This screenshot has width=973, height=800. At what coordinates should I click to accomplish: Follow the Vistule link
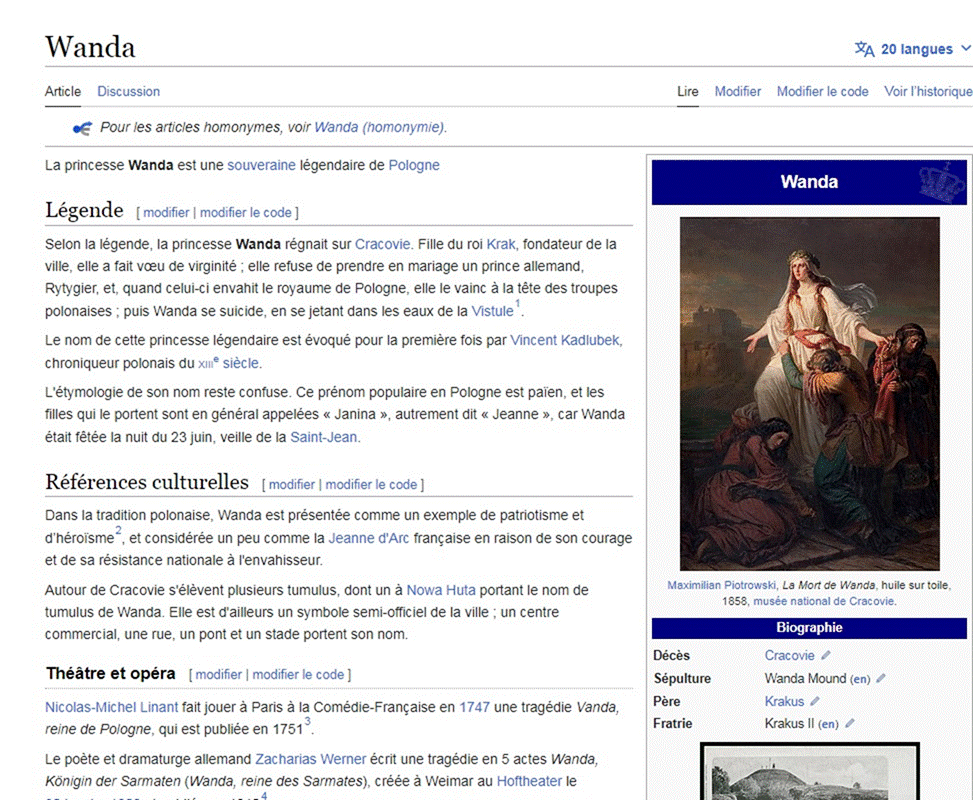pos(492,311)
